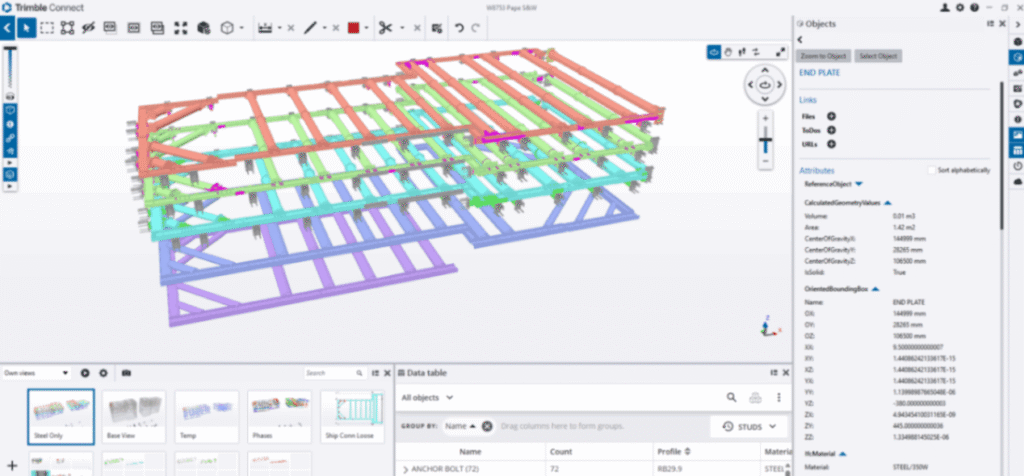This screenshot has width=1024, height=476.
Task: Open the STUDS preset dropdown
Action: coord(749,427)
